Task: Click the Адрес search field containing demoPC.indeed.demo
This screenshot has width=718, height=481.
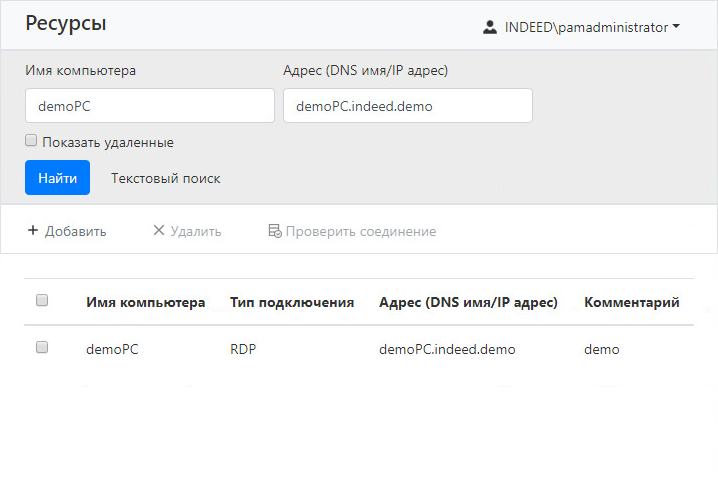Action: point(407,106)
